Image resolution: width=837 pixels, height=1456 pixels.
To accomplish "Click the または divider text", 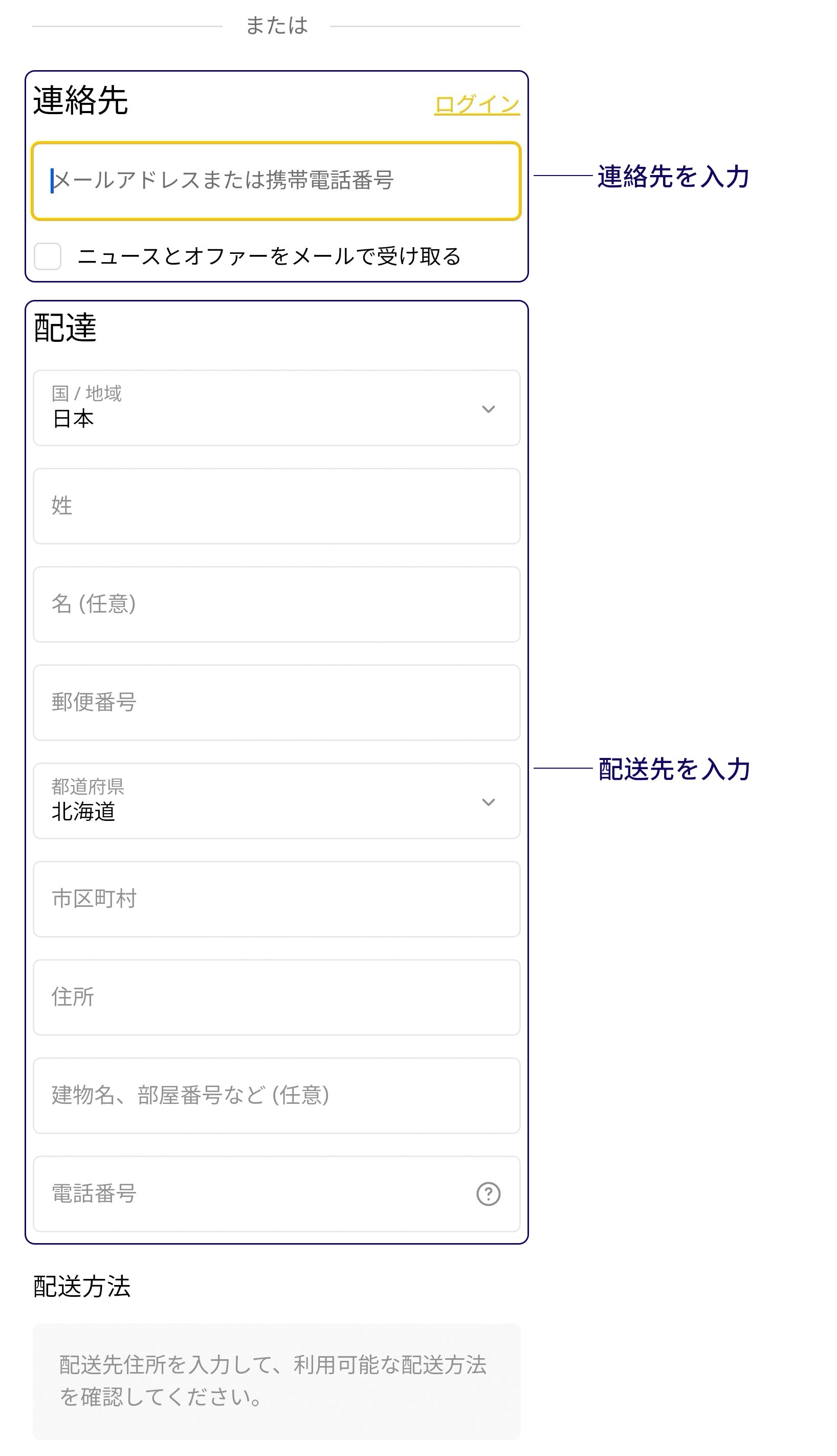I will [x=276, y=26].
